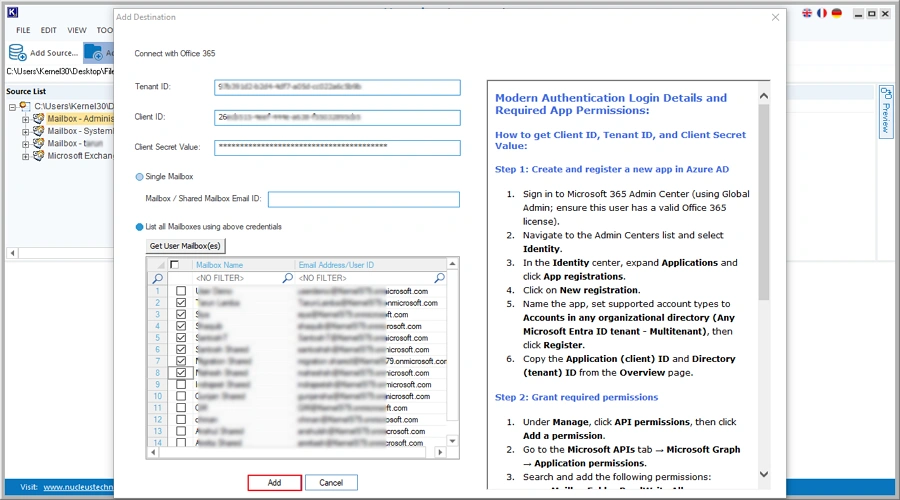Close the Add Destination dialog

coord(775,17)
